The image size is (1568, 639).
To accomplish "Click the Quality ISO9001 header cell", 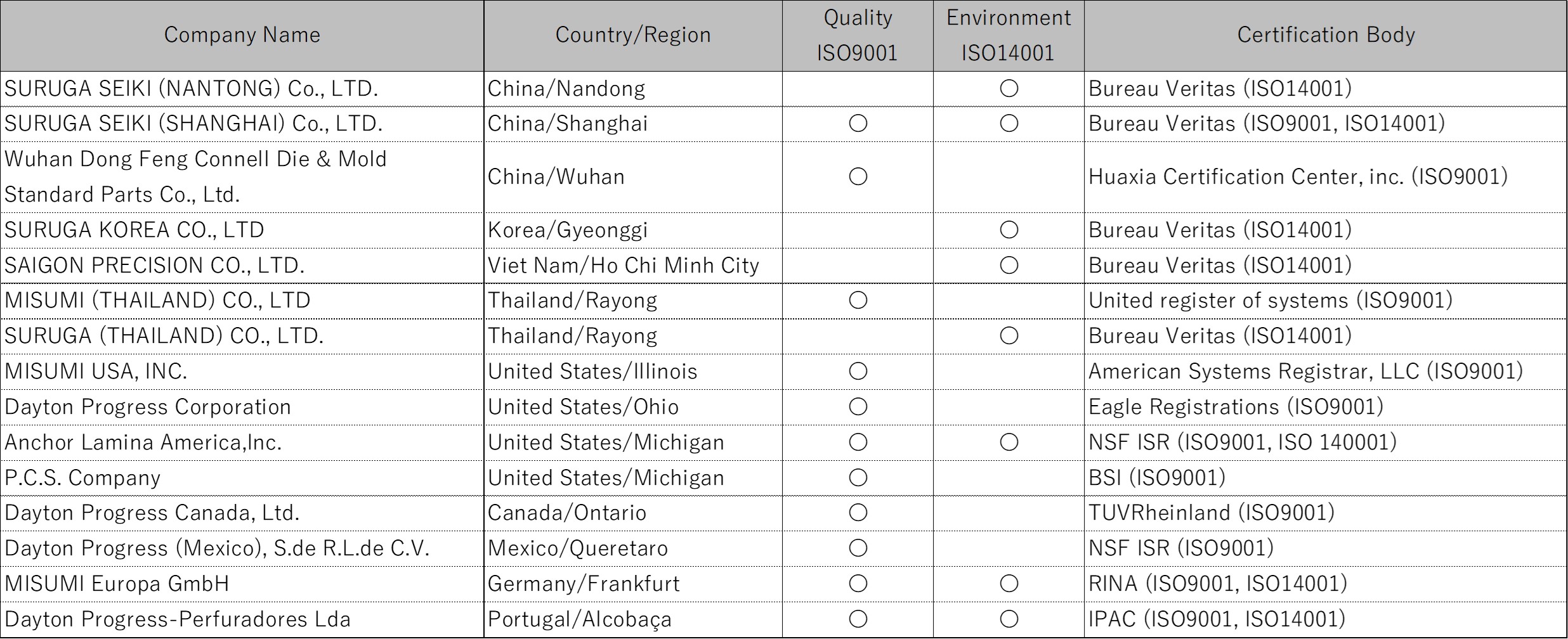I will [858, 35].
